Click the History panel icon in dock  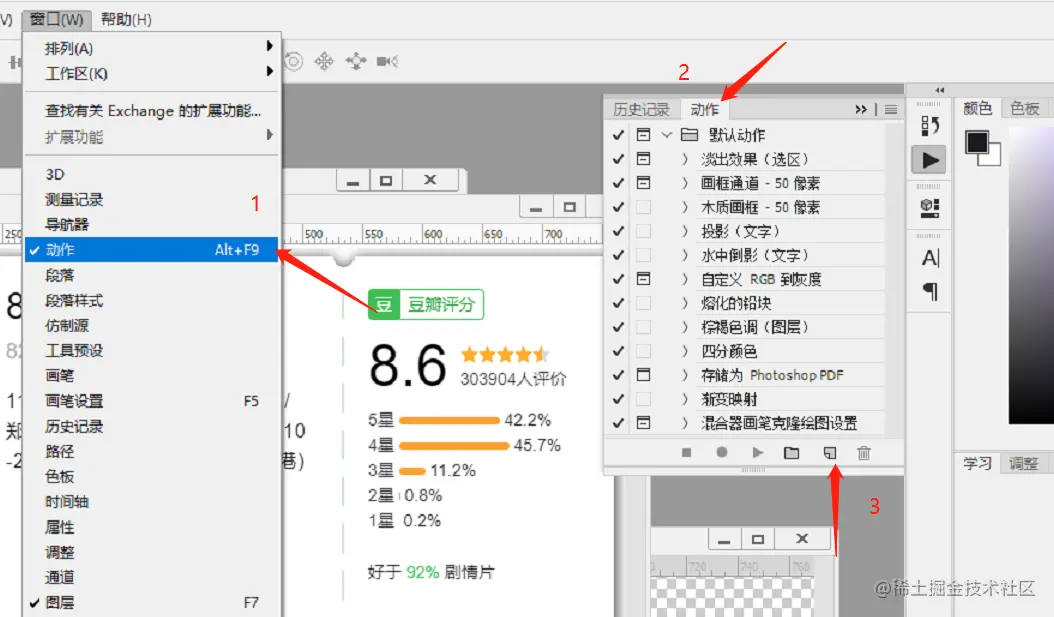[930, 126]
